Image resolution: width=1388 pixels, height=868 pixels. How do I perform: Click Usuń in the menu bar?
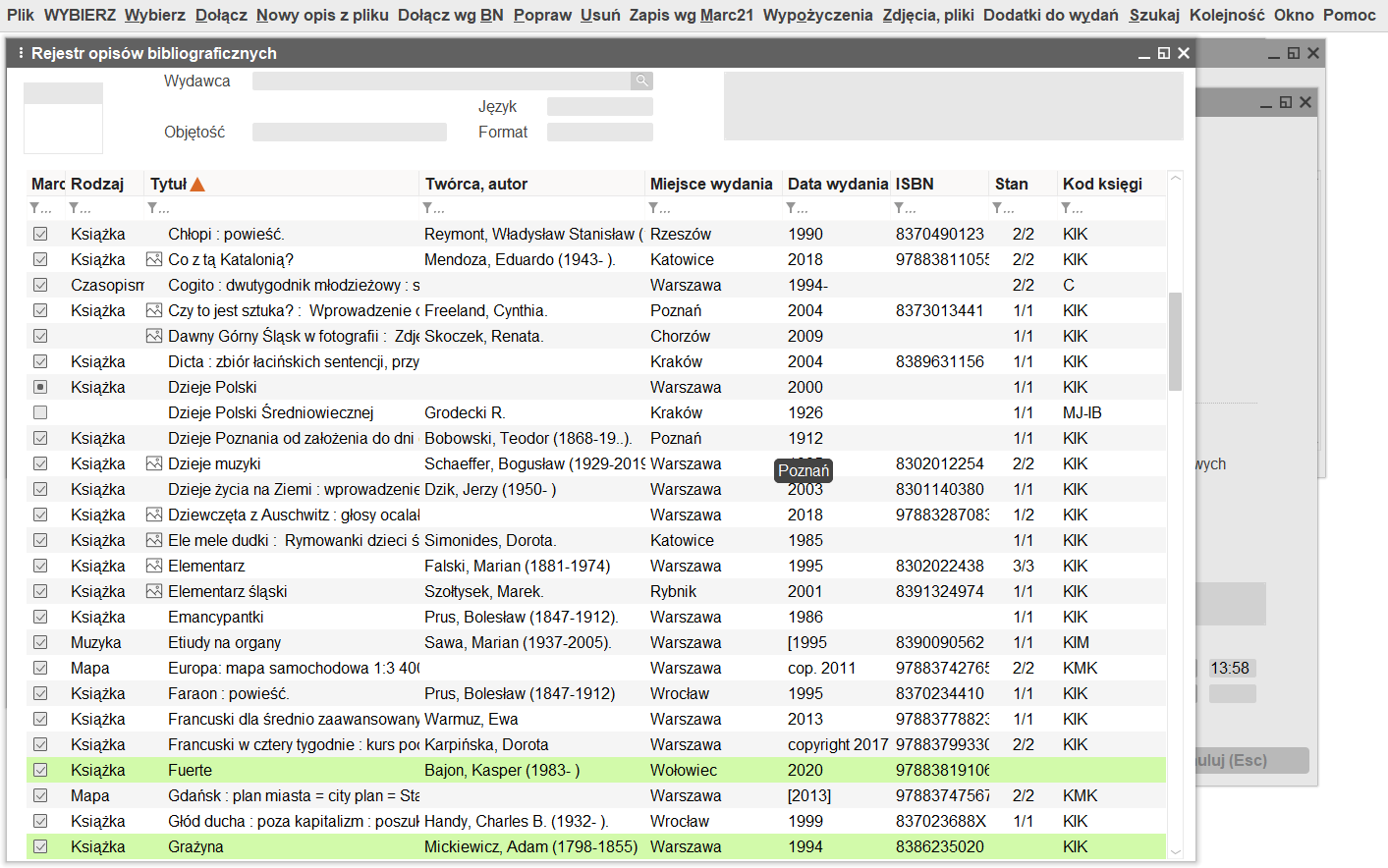[x=600, y=15]
